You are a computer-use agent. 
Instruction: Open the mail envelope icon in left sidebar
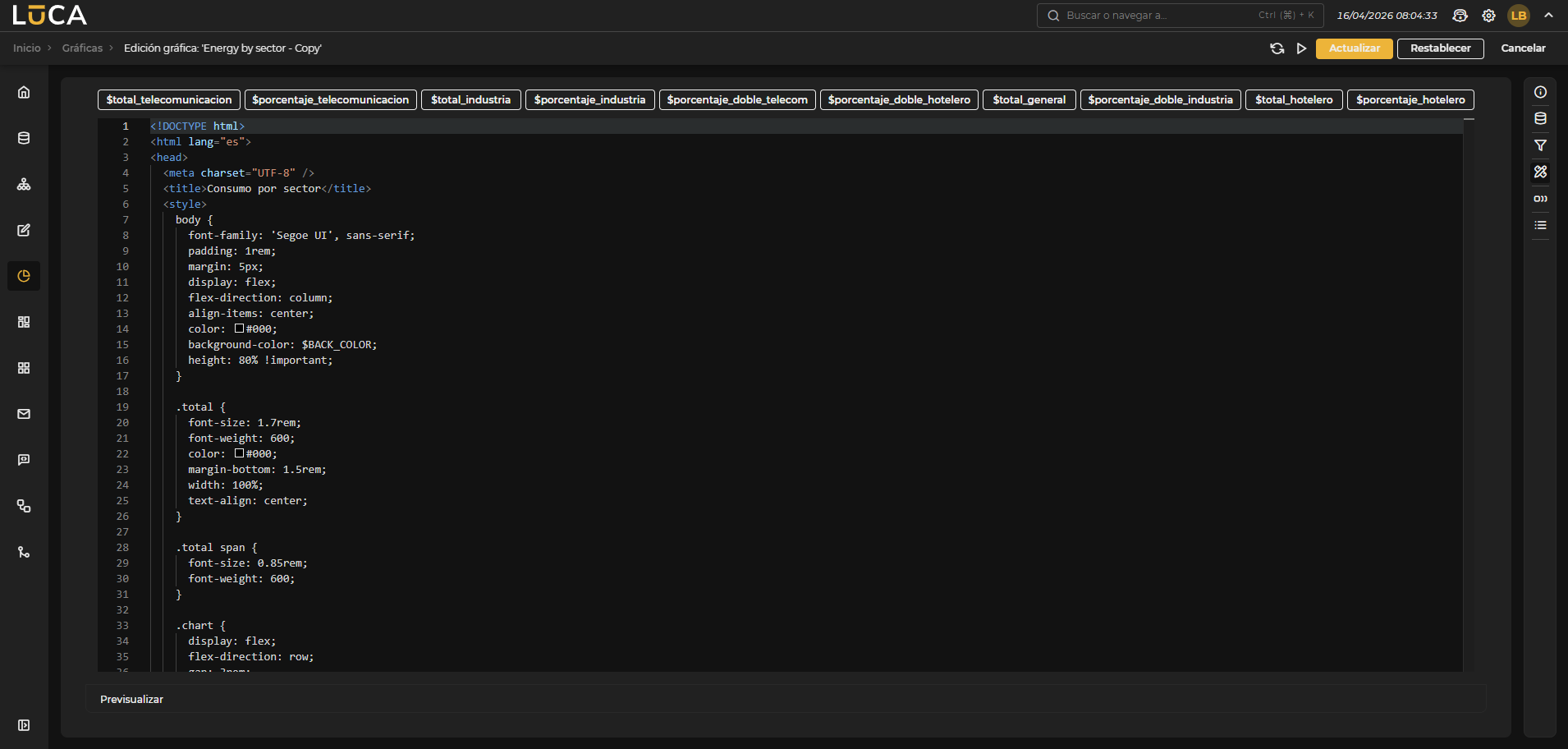pos(24,414)
